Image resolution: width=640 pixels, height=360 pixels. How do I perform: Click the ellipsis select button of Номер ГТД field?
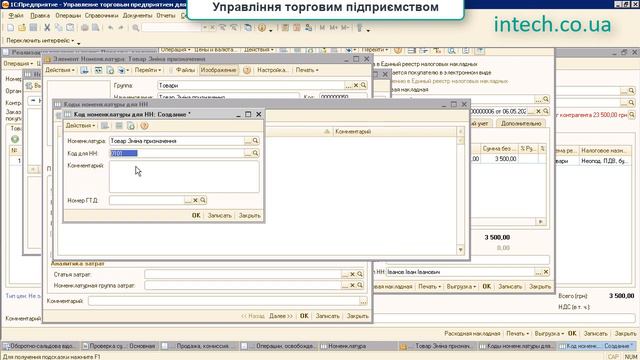pos(188,200)
